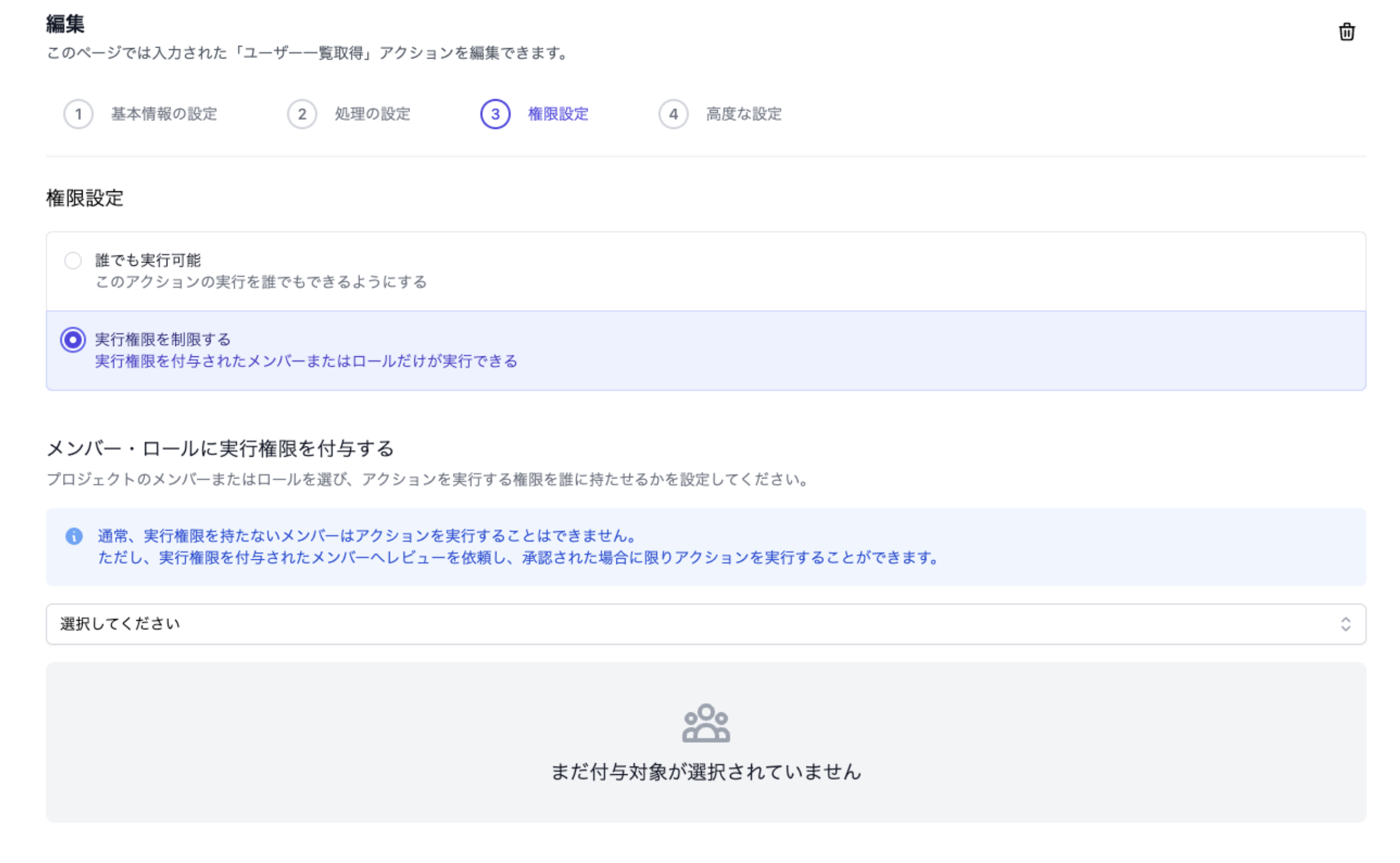The height and width of the screenshot is (863, 1400).
Task: Click the まだ付与対象が選択されていません empty panel
Action: [705, 771]
